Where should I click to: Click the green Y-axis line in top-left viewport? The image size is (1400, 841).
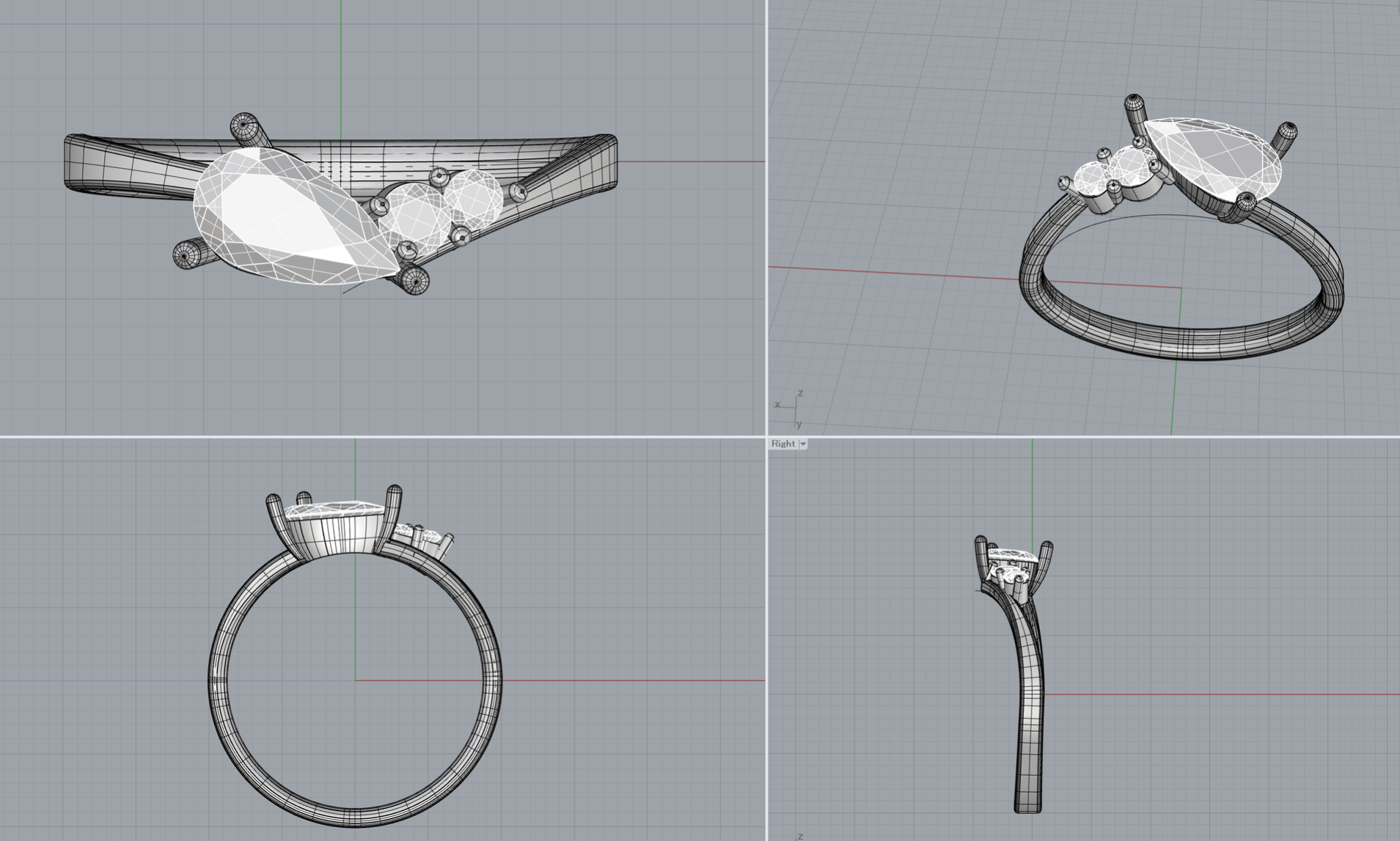pos(341,59)
